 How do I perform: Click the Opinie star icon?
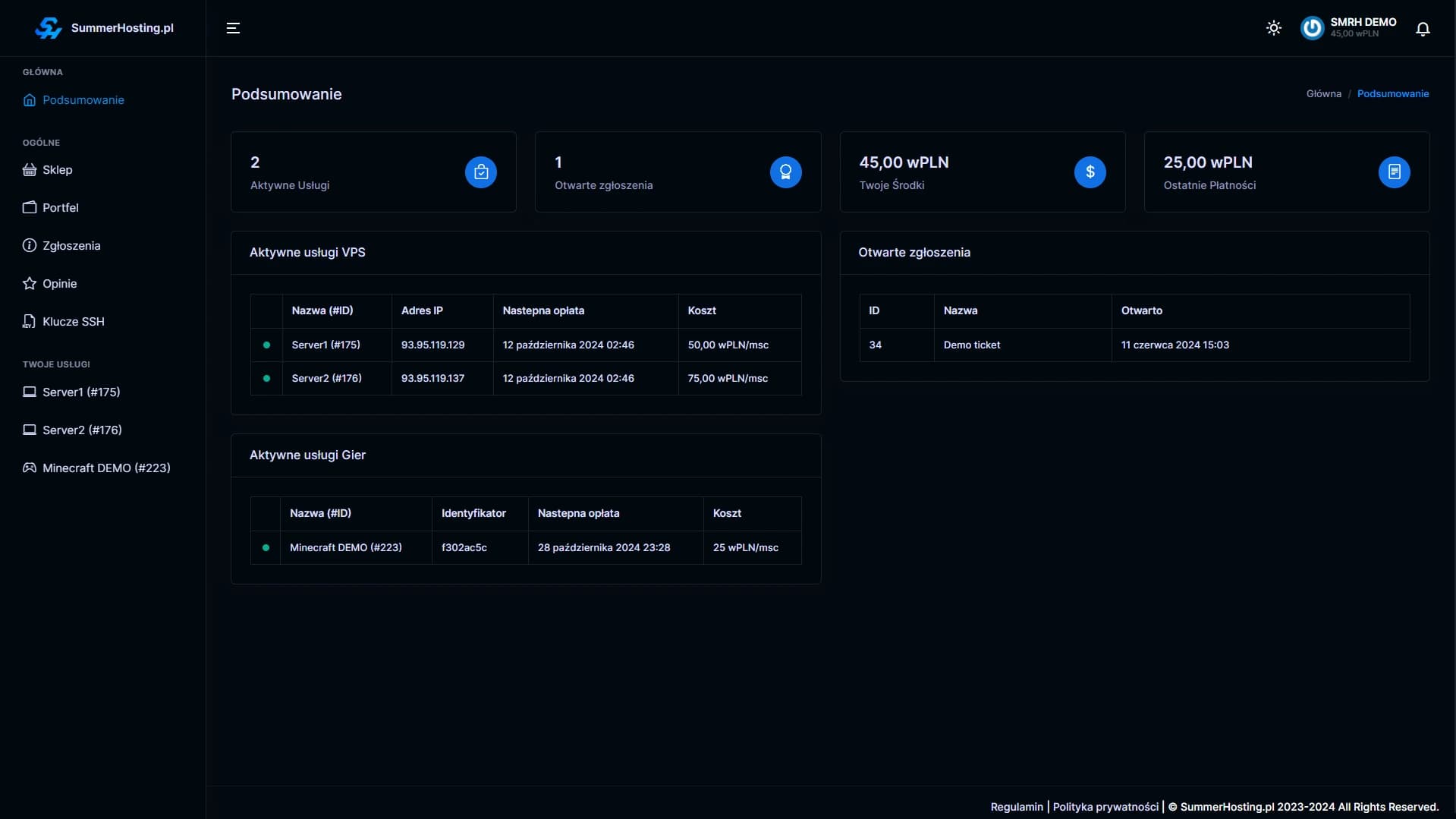30,284
